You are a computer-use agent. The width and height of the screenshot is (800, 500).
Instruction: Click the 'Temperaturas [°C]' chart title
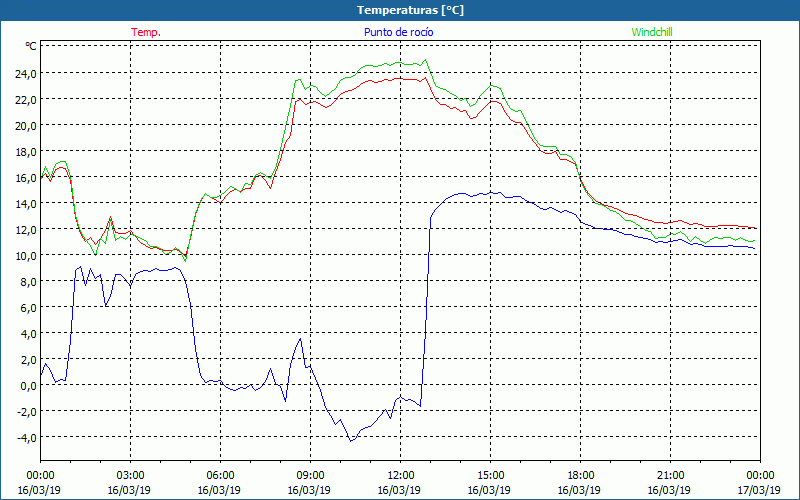tap(410, 10)
